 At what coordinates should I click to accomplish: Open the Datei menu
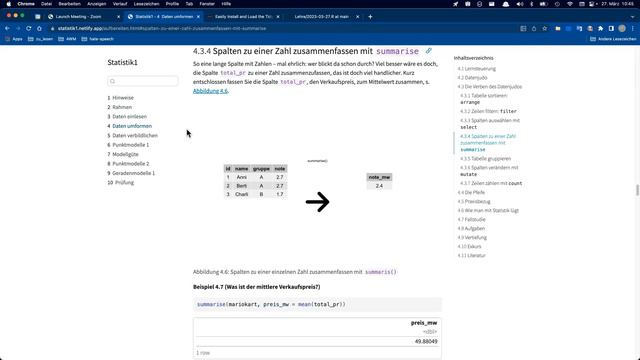click(x=46, y=4)
